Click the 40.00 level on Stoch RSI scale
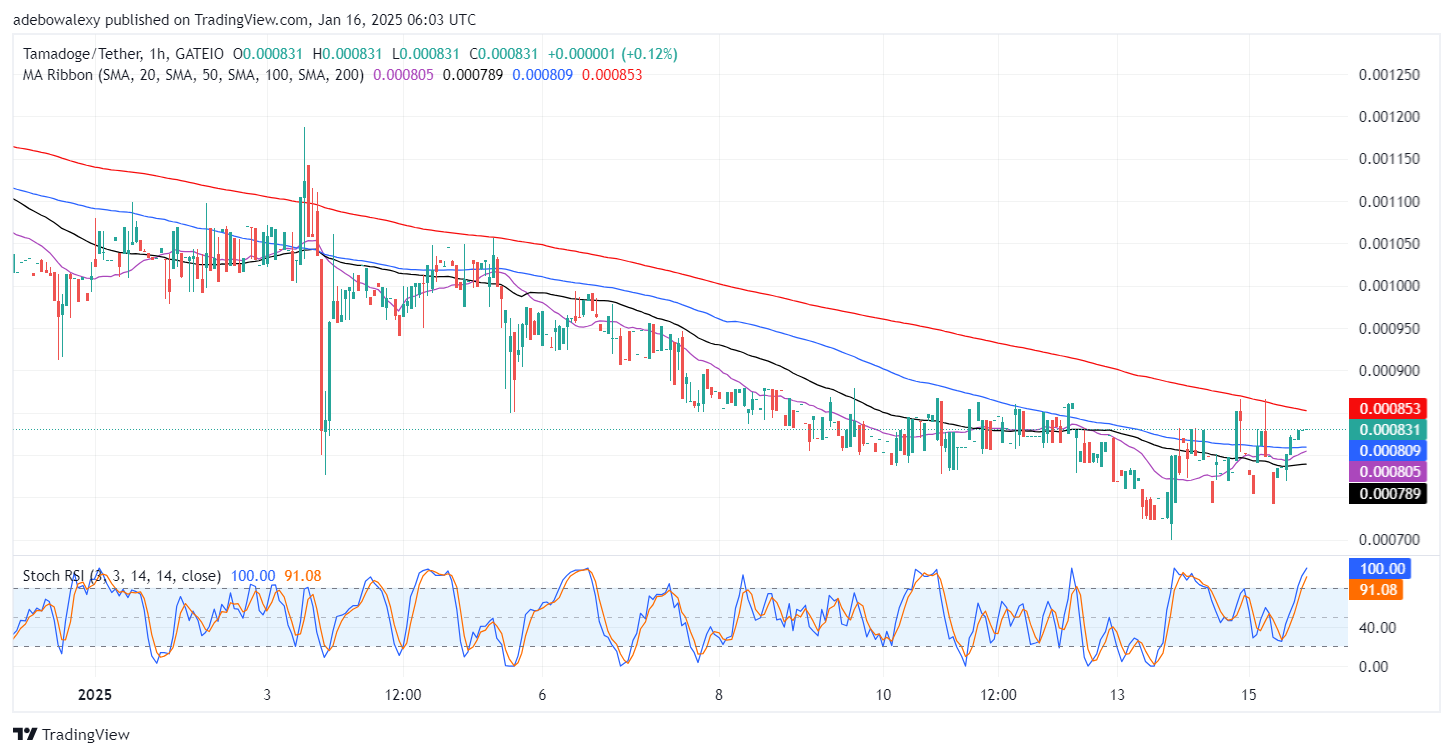This screenshot has width=1453, height=756. (x=1378, y=627)
